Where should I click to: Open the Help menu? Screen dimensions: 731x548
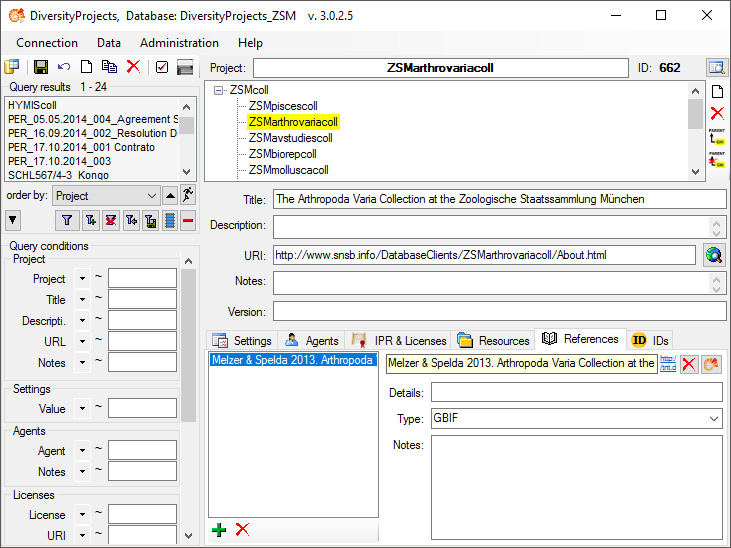pyautogui.click(x=250, y=43)
